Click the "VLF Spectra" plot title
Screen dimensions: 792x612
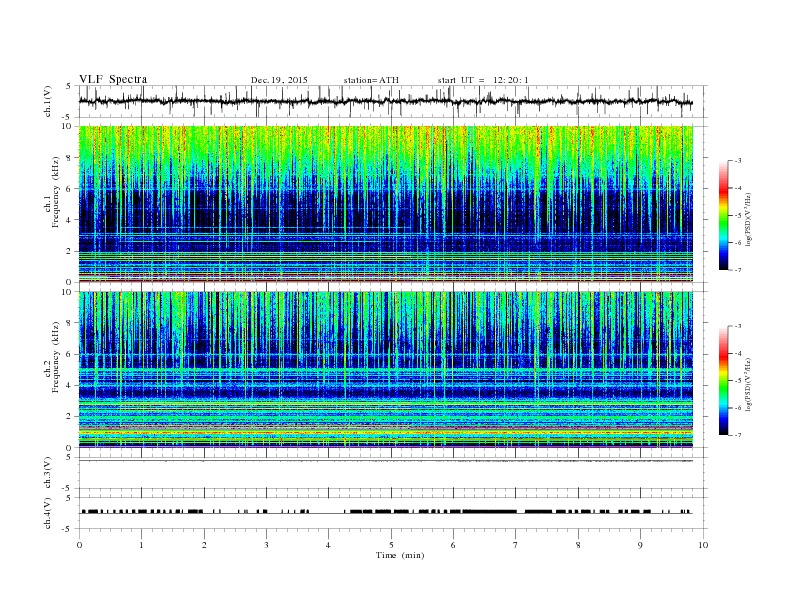coord(113,79)
